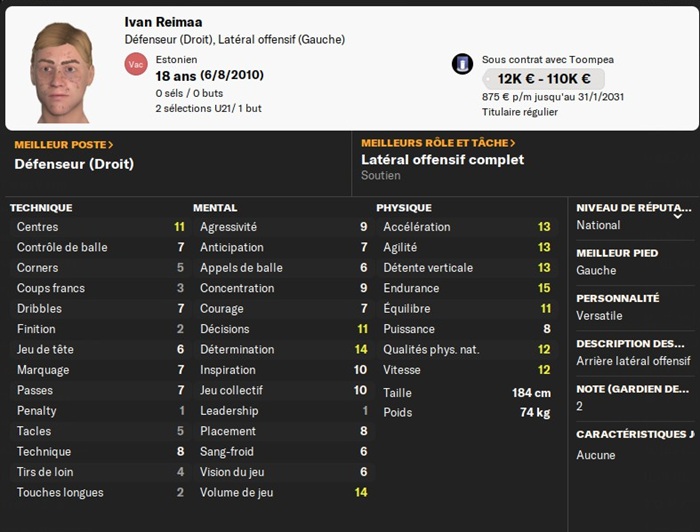Expand the Meilleur Poste chevron

coord(111,145)
